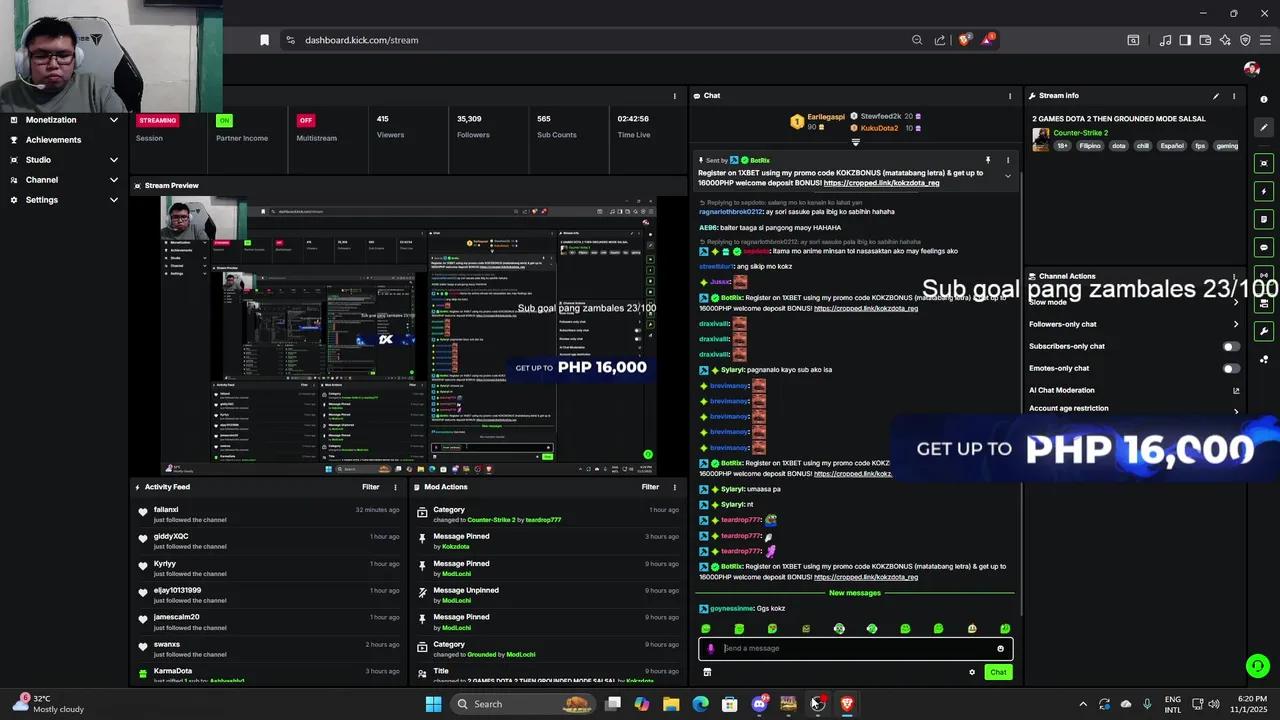Open the Chat panel three-dot menu
The width and height of the screenshot is (1280, 720).
1009,96
